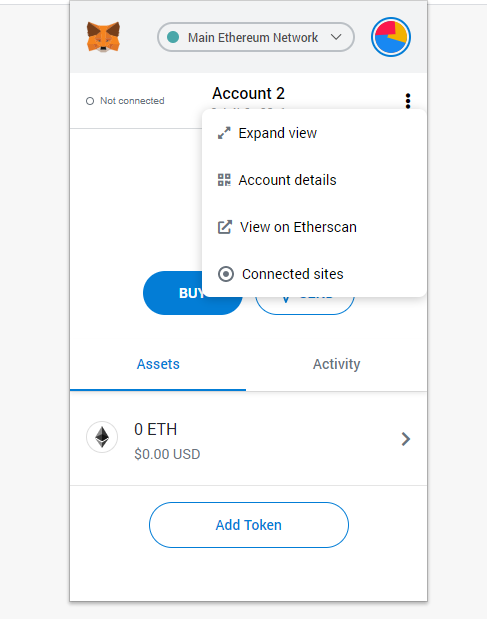Click the three-dot account options icon

(408, 101)
